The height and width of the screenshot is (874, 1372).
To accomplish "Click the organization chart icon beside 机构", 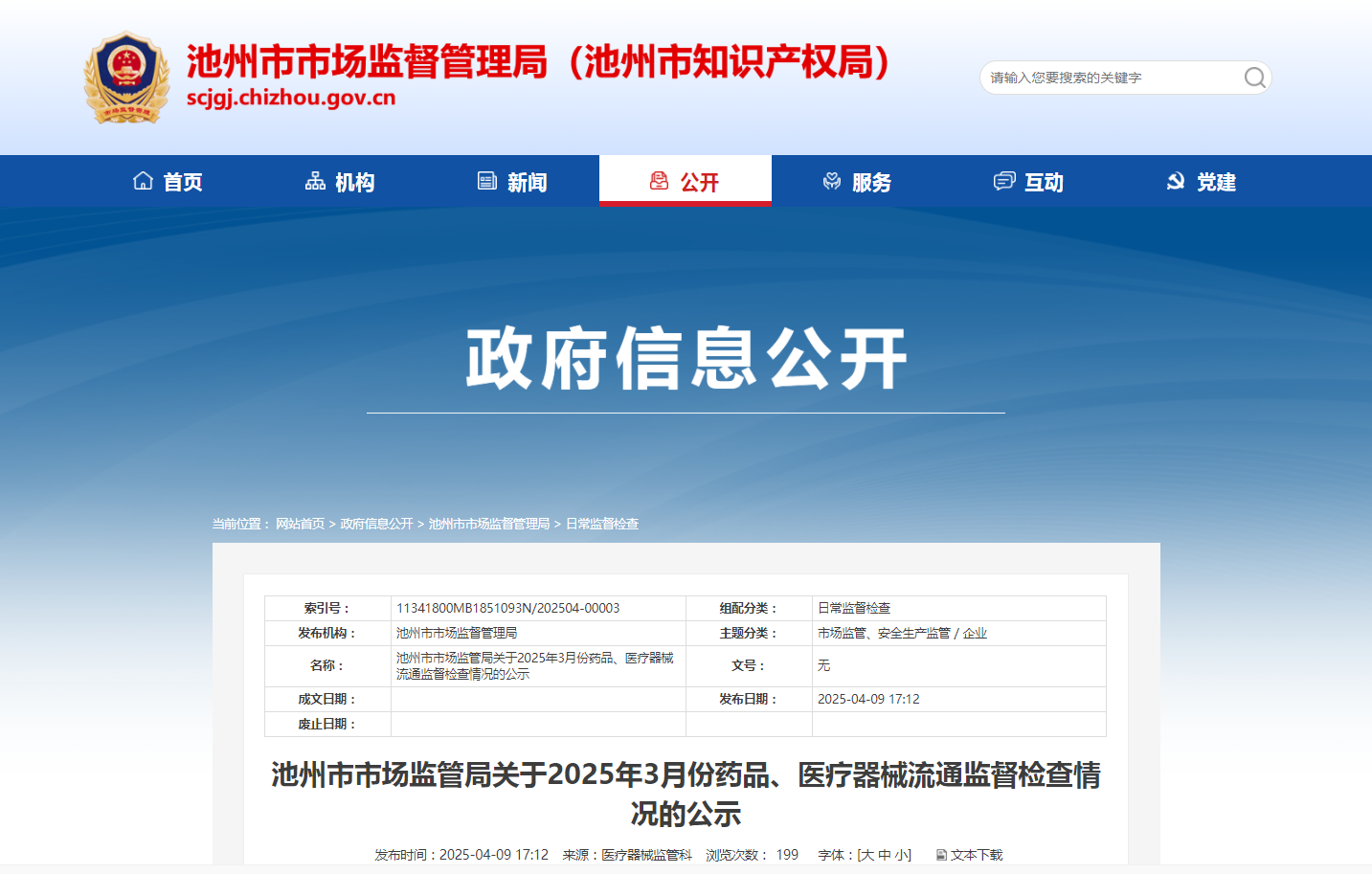I will click(x=315, y=181).
